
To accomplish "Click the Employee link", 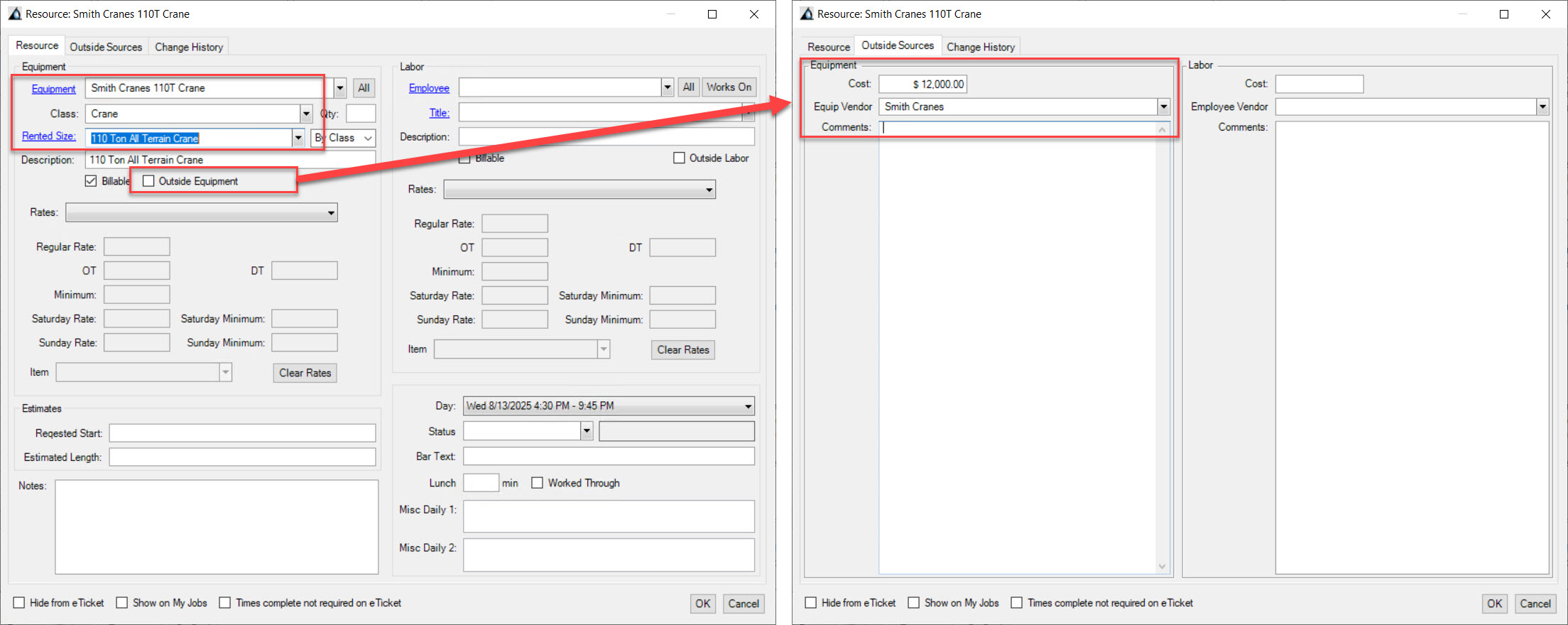I will pyautogui.click(x=429, y=88).
